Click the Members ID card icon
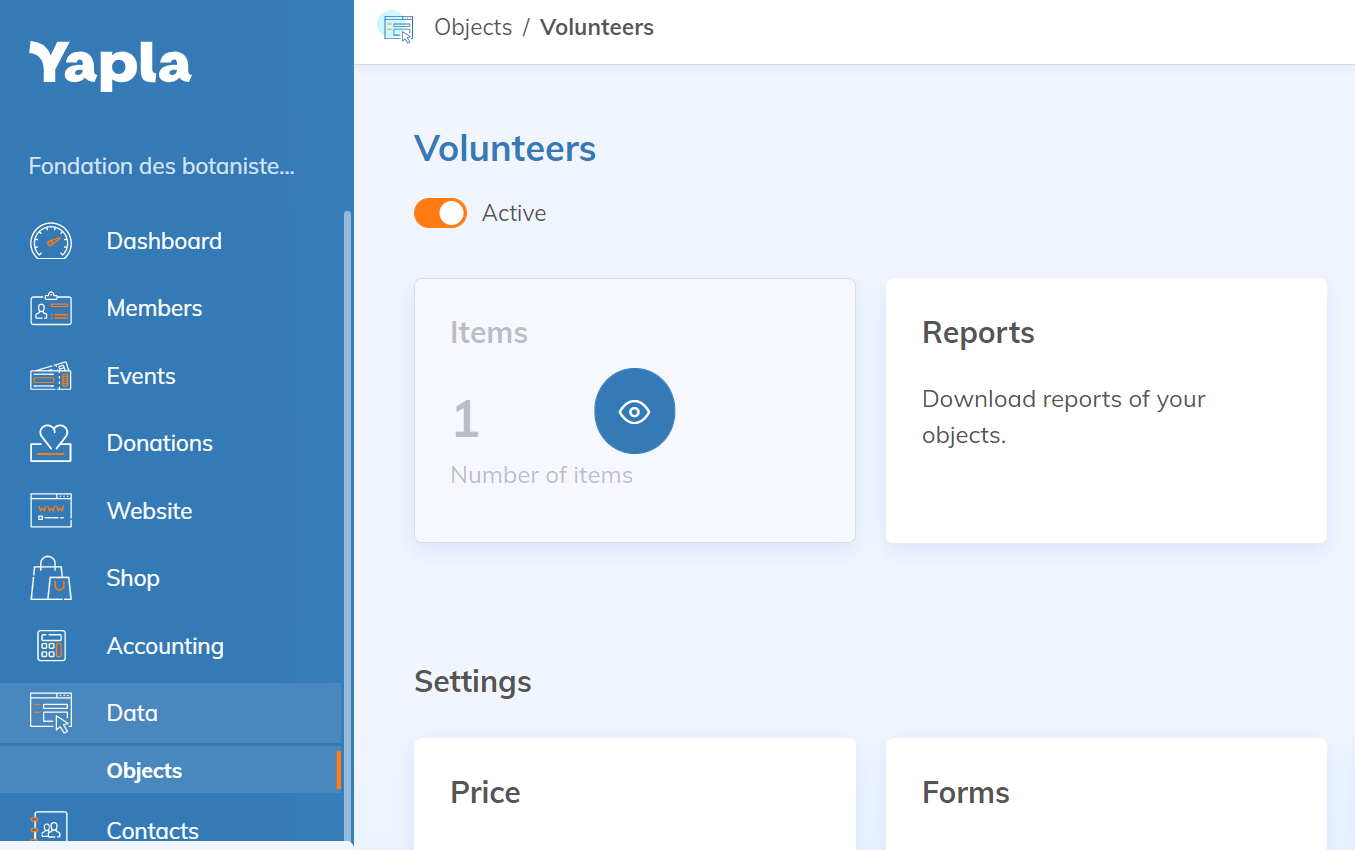This screenshot has width=1355, height=850. tap(51, 309)
